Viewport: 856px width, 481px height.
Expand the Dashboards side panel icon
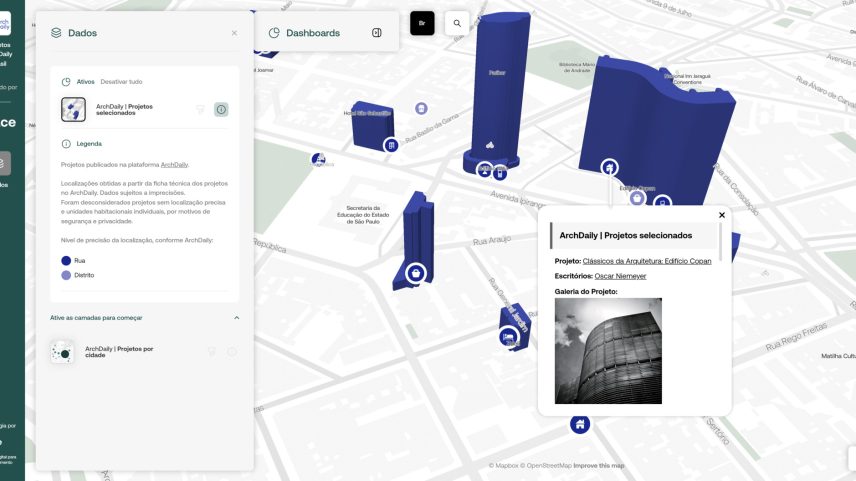(x=377, y=33)
